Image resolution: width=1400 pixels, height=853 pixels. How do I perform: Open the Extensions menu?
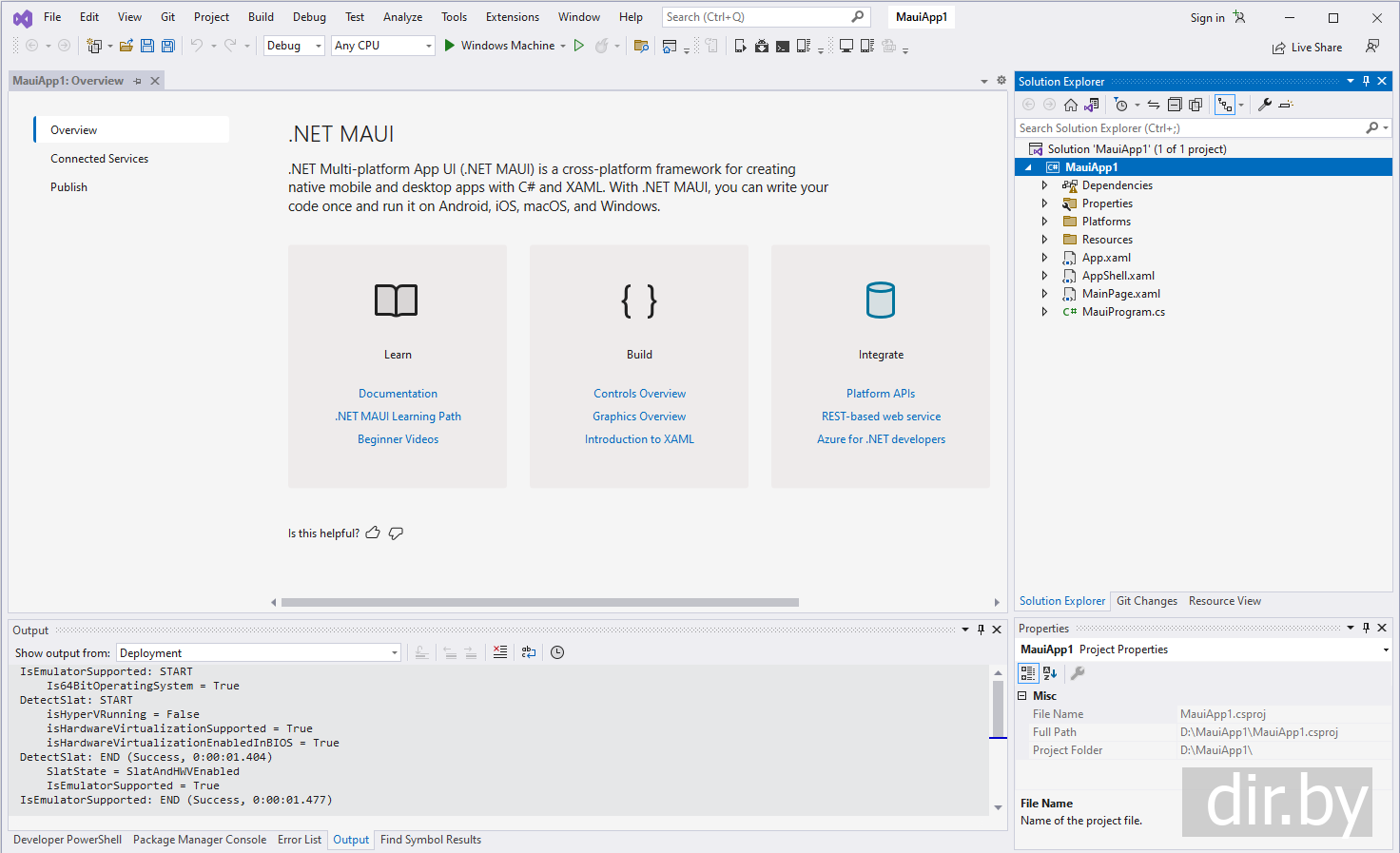[x=512, y=17]
